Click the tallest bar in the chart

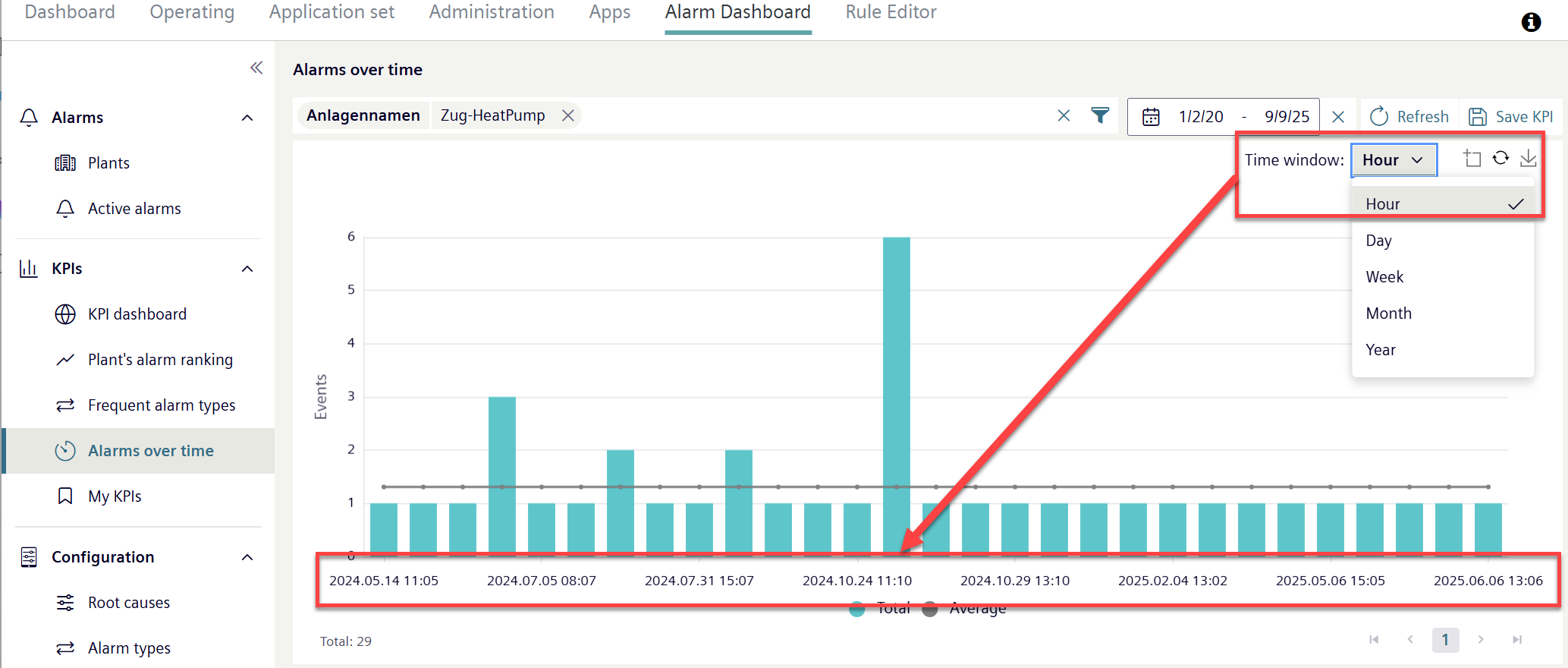[896, 395]
